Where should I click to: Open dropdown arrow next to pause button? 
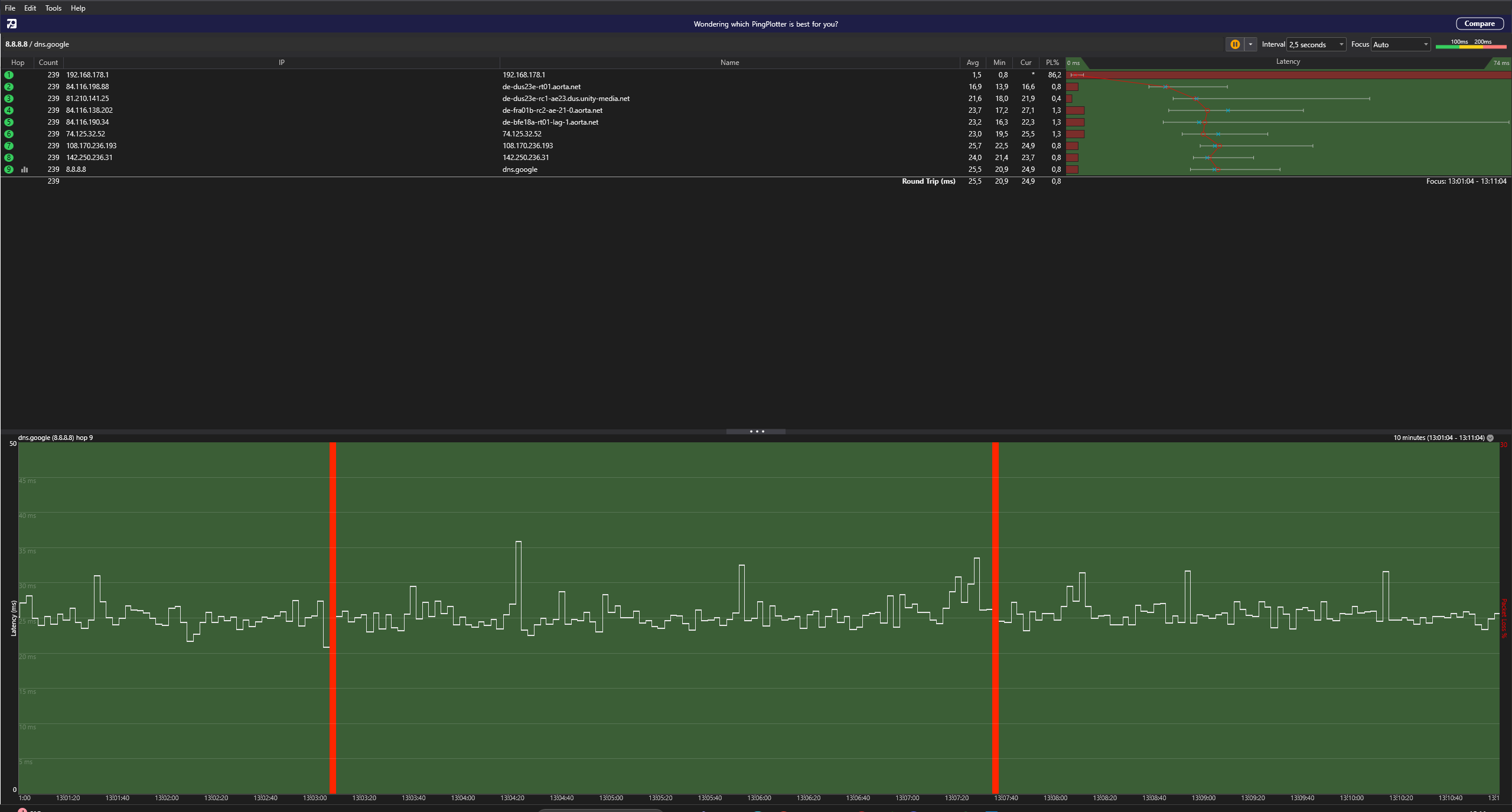click(x=1250, y=44)
